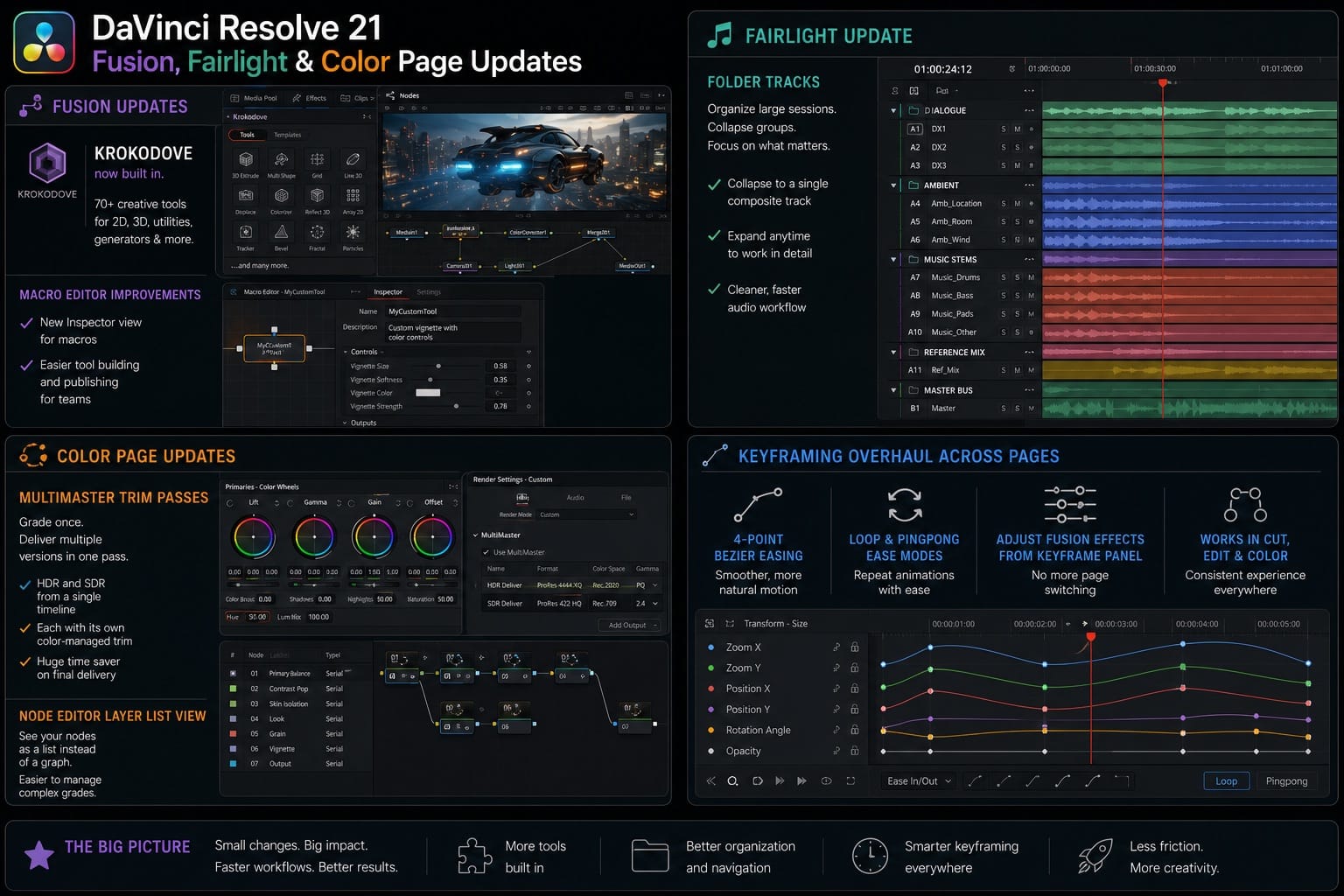Screen dimensions: 1344x896
Task: Mute the Ref_Mix track
Action: tap(1017, 370)
